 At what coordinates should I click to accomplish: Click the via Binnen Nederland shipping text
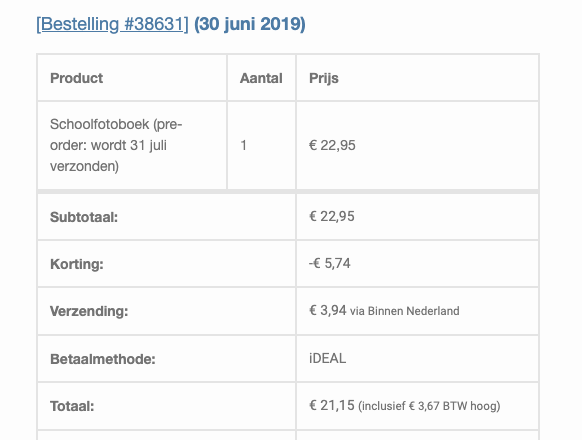click(x=405, y=311)
